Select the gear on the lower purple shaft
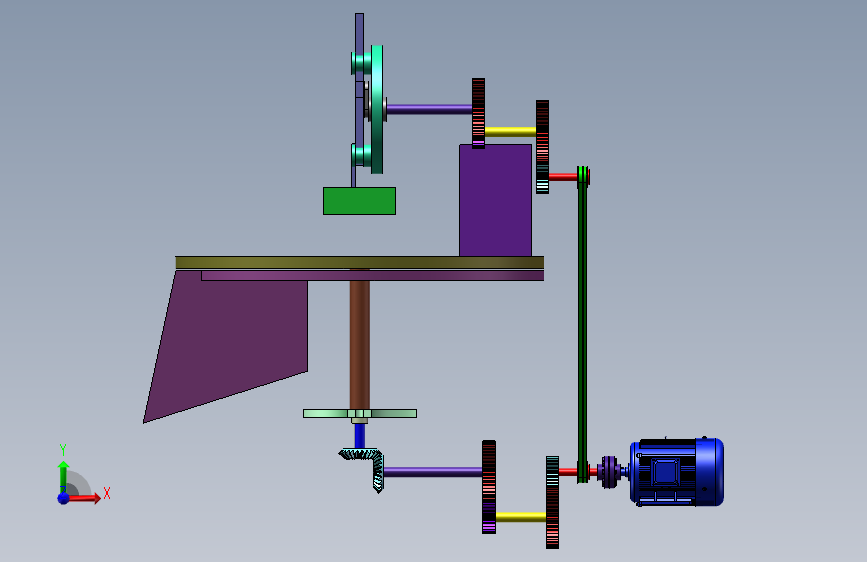The height and width of the screenshot is (562, 867). pyautogui.click(x=489, y=487)
